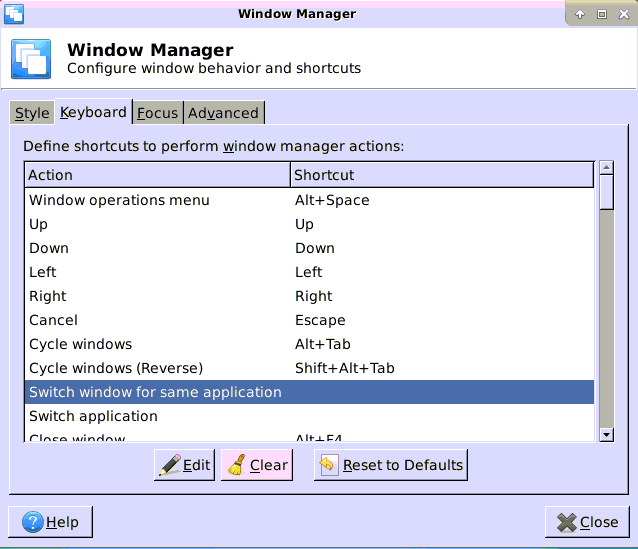638x549 pixels.
Task: Click the vertical scrollbar thumb
Action: tap(606, 192)
